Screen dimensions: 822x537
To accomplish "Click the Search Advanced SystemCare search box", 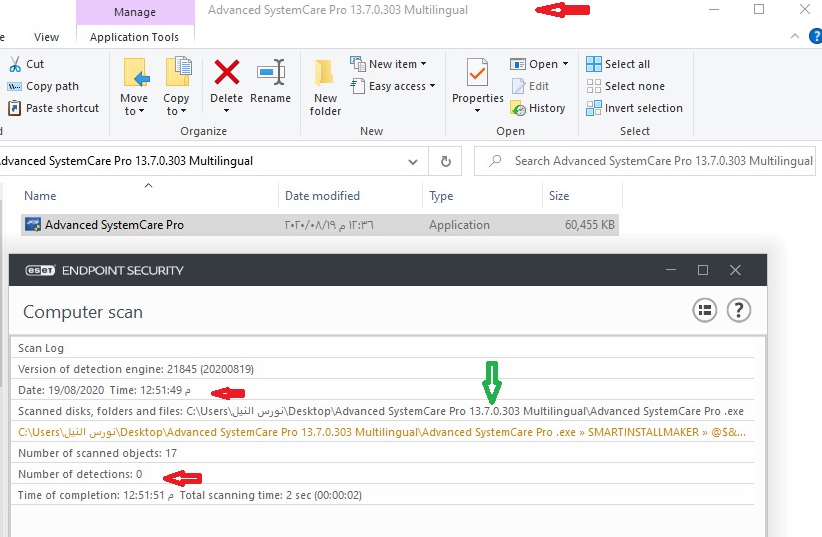I will tap(660, 161).
